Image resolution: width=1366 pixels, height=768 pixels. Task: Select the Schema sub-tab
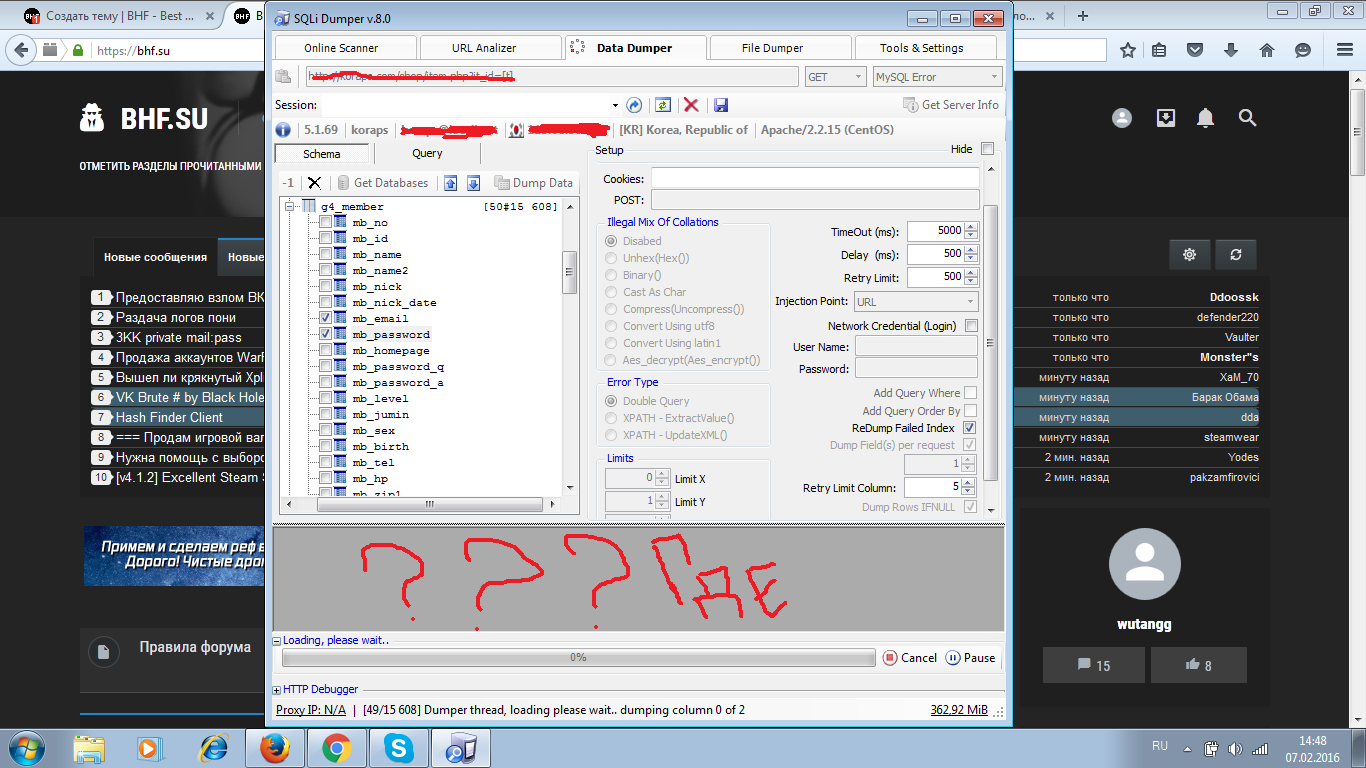click(322, 154)
